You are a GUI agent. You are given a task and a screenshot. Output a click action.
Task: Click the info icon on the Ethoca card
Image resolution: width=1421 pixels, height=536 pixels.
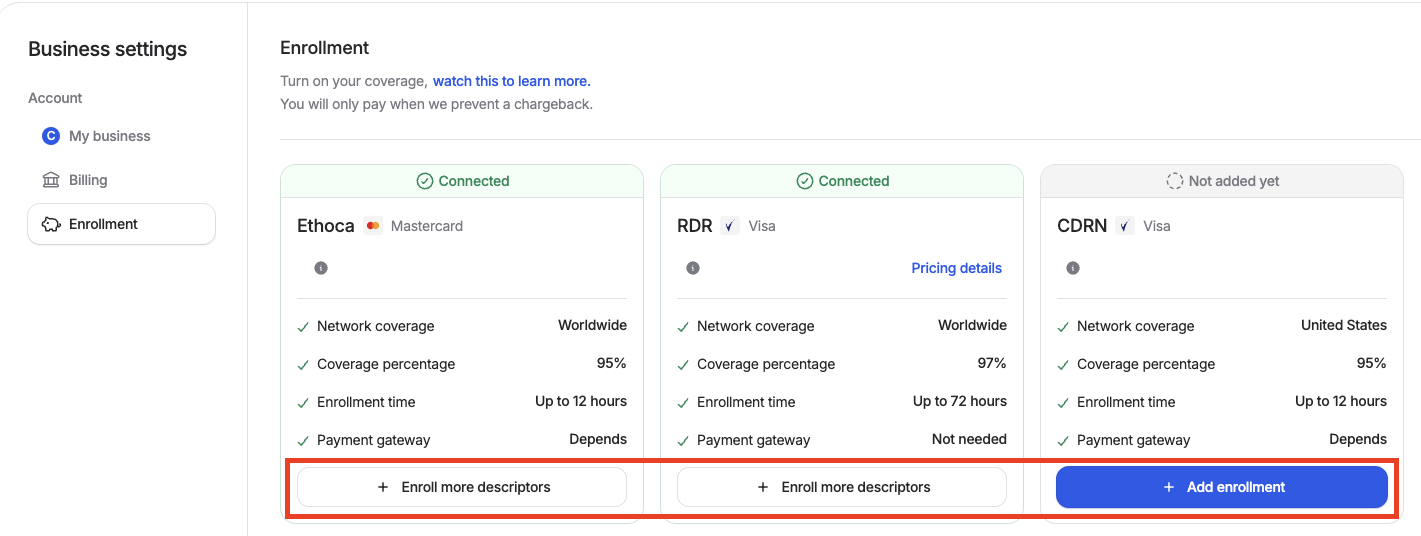click(x=321, y=268)
